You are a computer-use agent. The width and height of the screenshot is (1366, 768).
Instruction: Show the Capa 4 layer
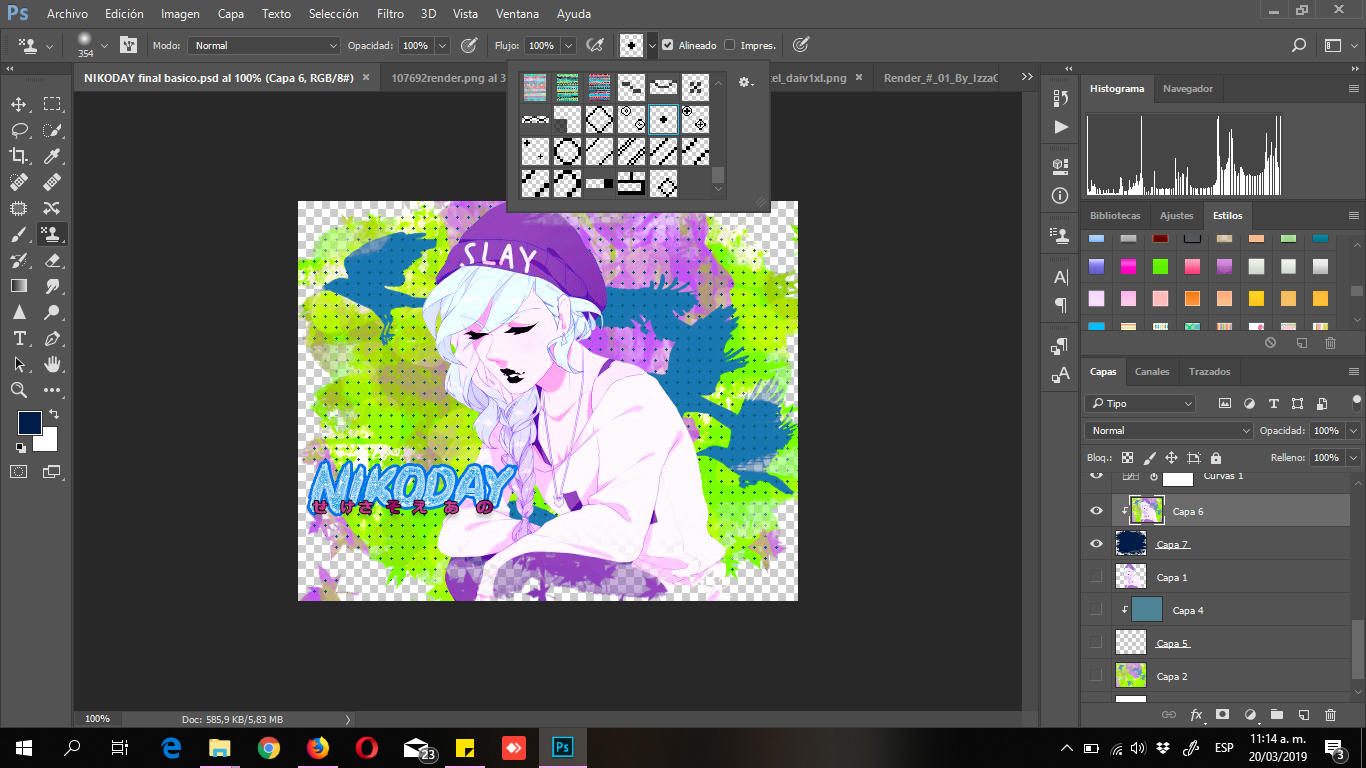coord(1096,610)
